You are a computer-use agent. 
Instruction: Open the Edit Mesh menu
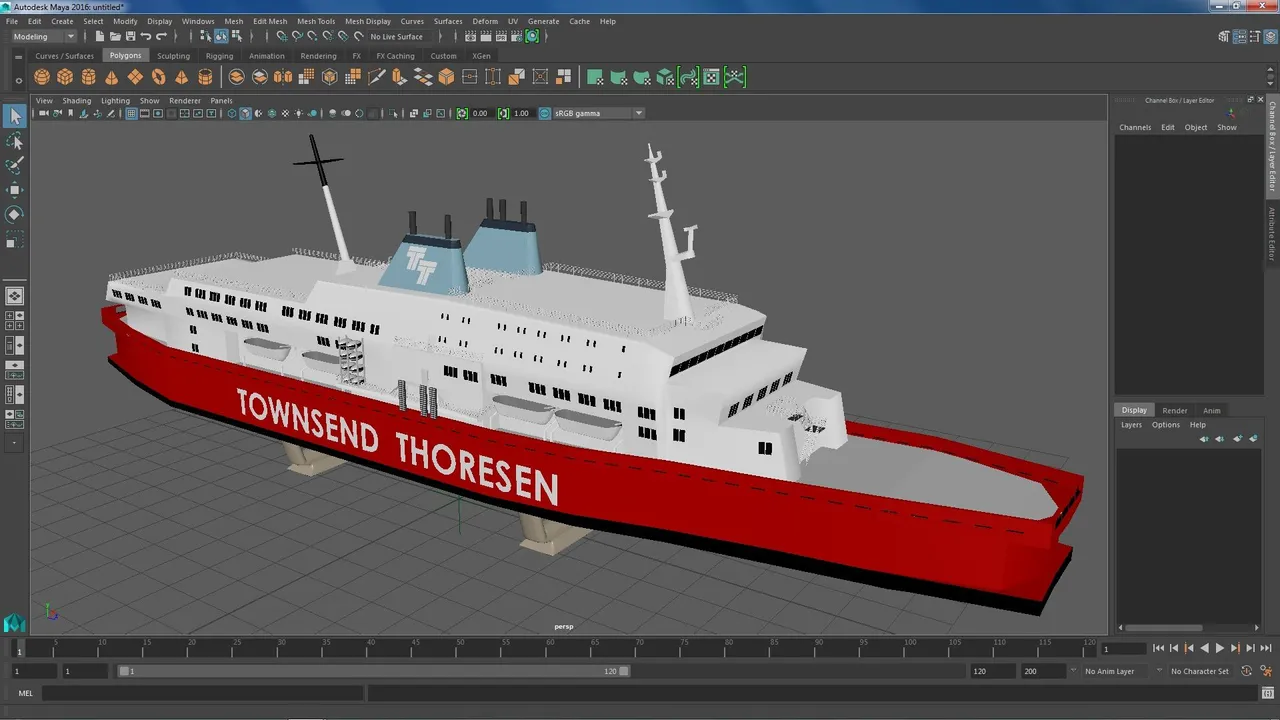click(x=270, y=21)
